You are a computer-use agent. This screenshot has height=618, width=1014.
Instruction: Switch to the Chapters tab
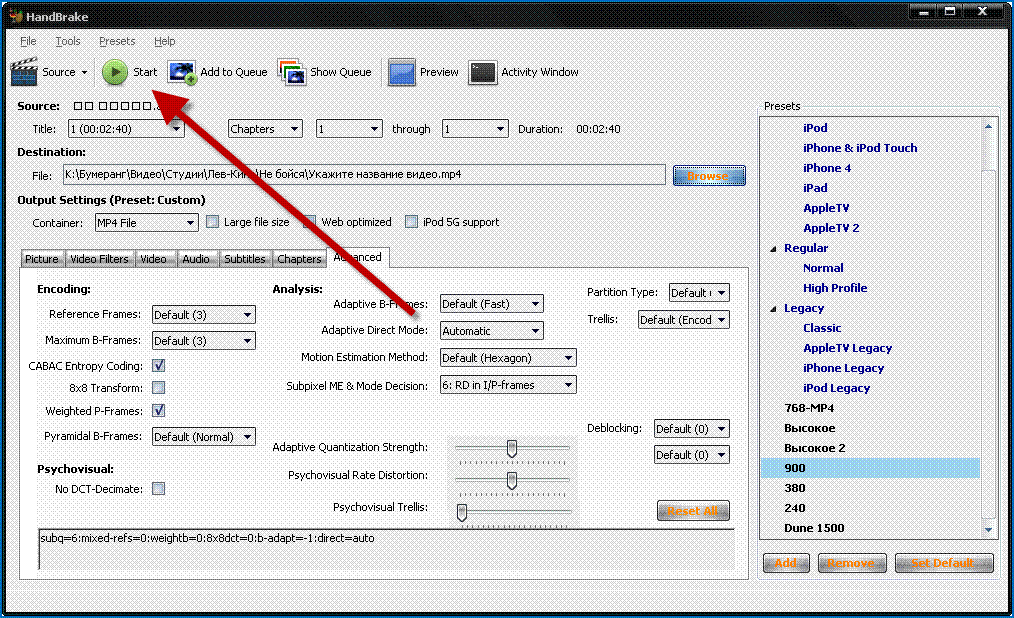point(299,259)
